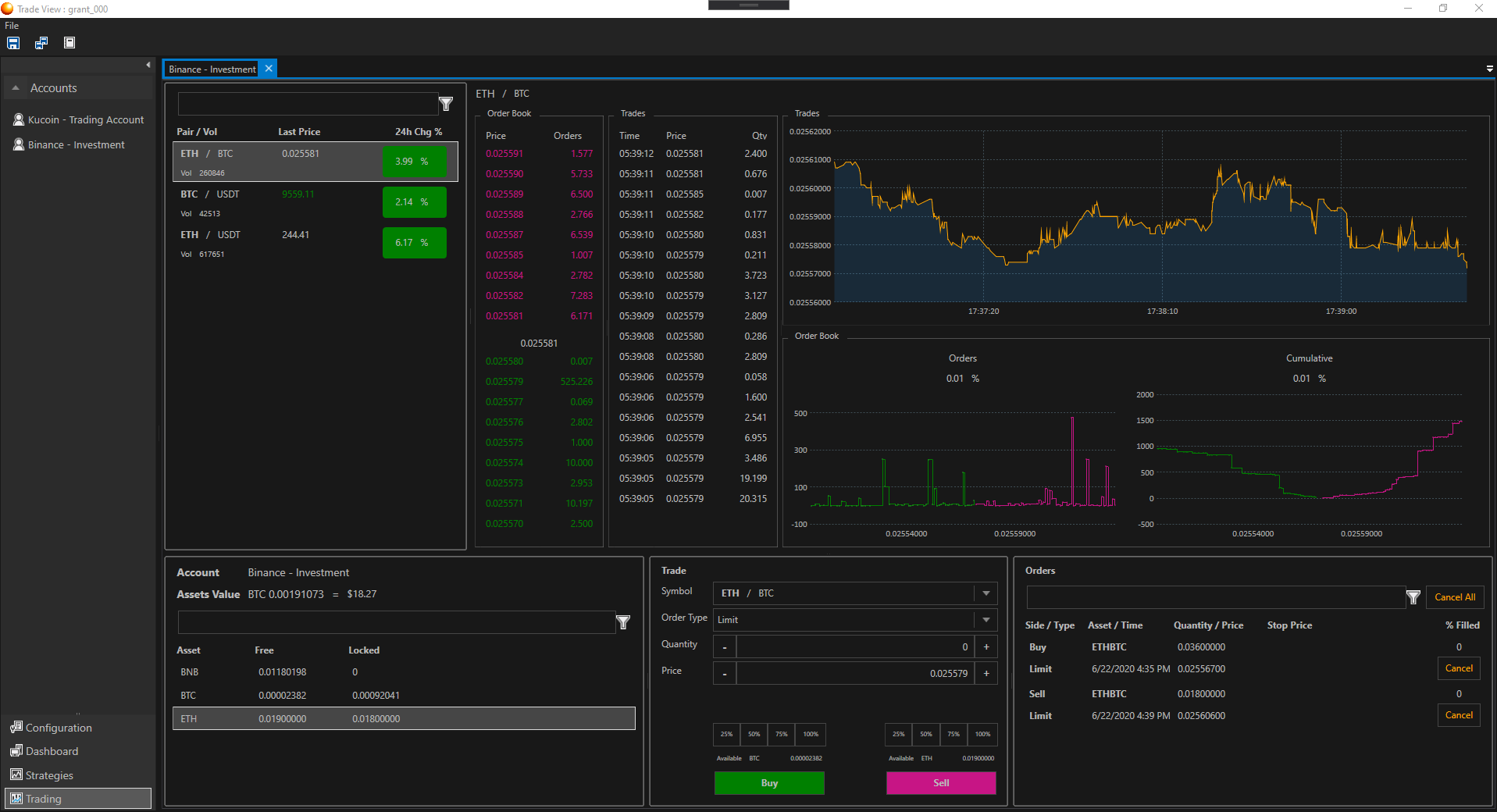Select the Kucoin - Trading Account entry
1497x812 pixels.
click(x=85, y=119)
